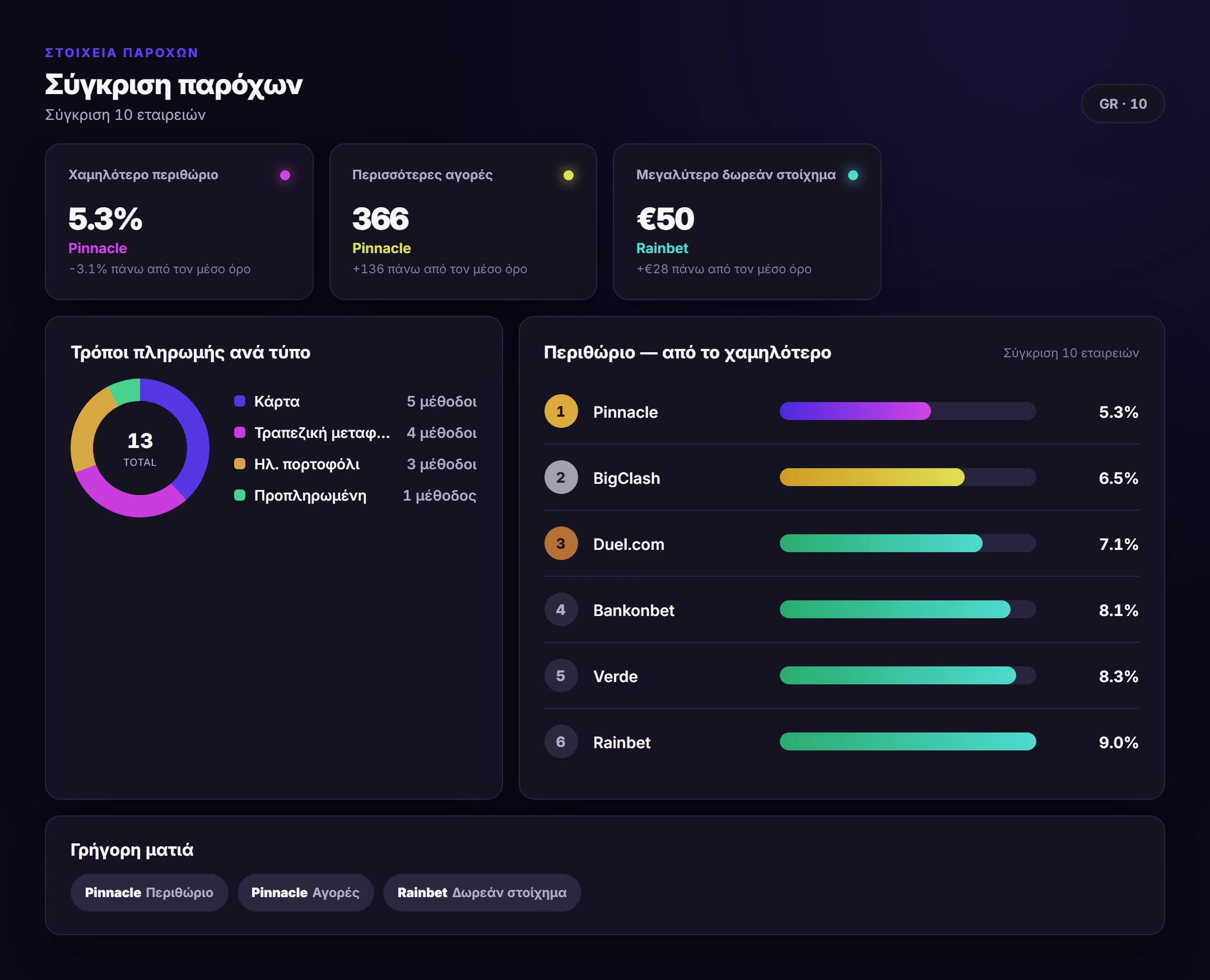Click the Τραπεζική μεταφ... legend label
The width and height of the screenshot is (1210, 980).
(323, 433)
